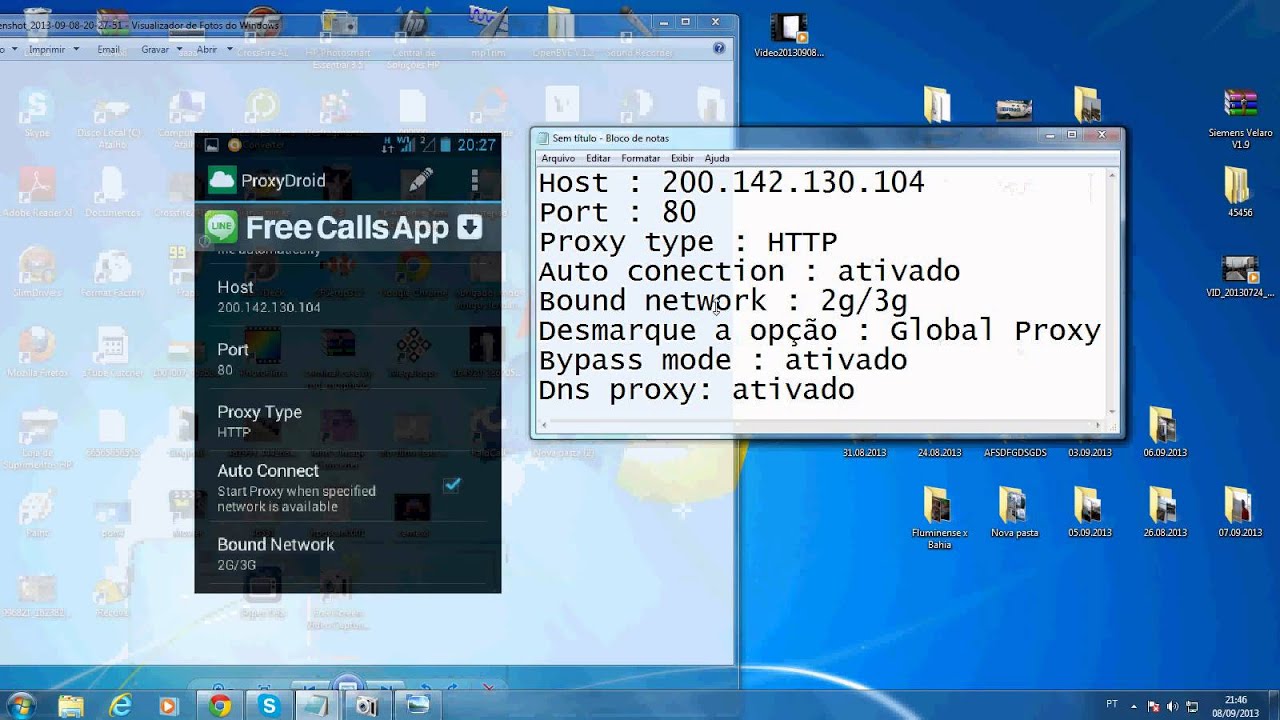Select the 07.09.2013 folder

[1239, 512]
